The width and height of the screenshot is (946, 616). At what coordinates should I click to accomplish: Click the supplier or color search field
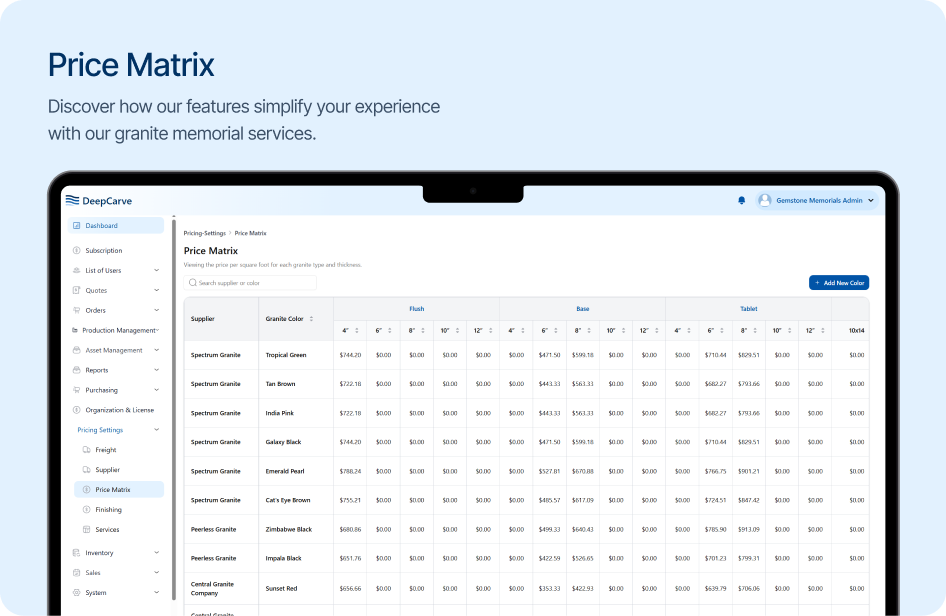pyautogui.click(x=255, y=283)
